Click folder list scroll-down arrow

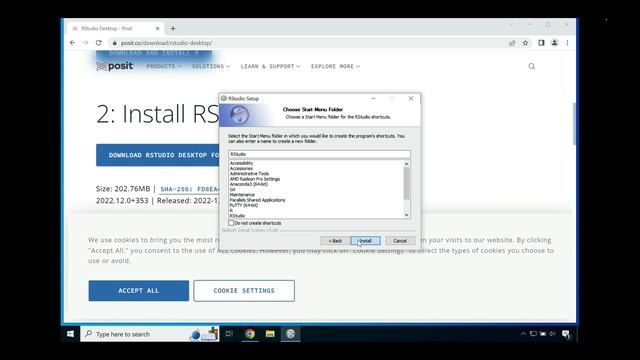point(407,215)
